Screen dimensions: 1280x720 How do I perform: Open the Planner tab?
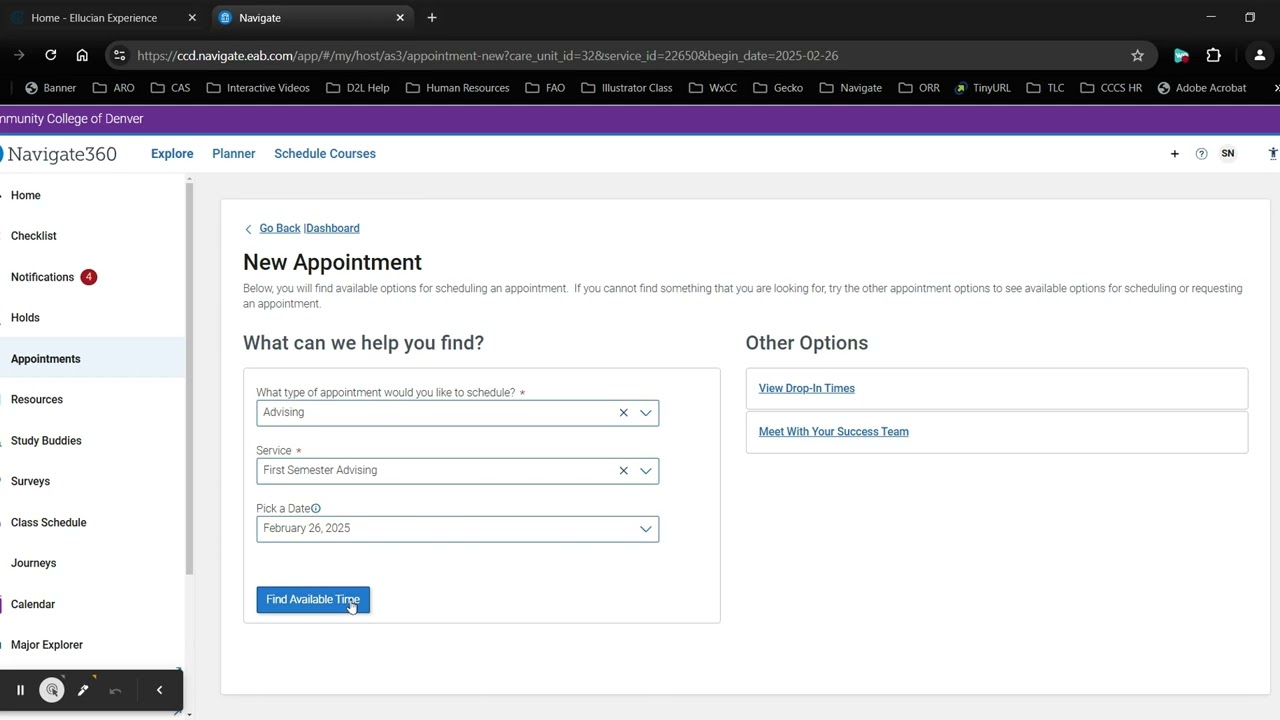coord(234,154)
